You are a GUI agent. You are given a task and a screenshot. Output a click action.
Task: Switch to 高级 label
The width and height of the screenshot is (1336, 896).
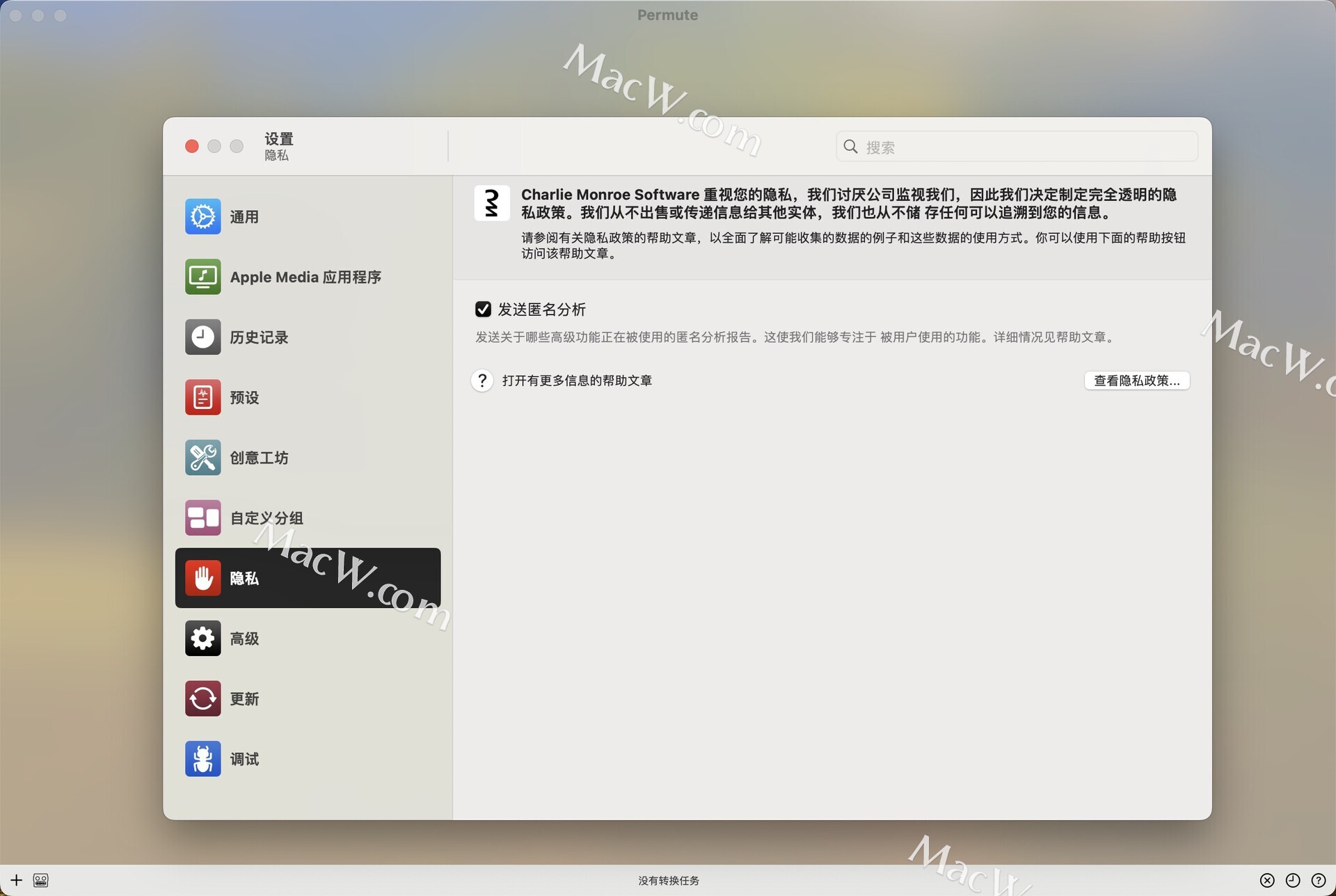pyautogui.click(x=244, y=639)
